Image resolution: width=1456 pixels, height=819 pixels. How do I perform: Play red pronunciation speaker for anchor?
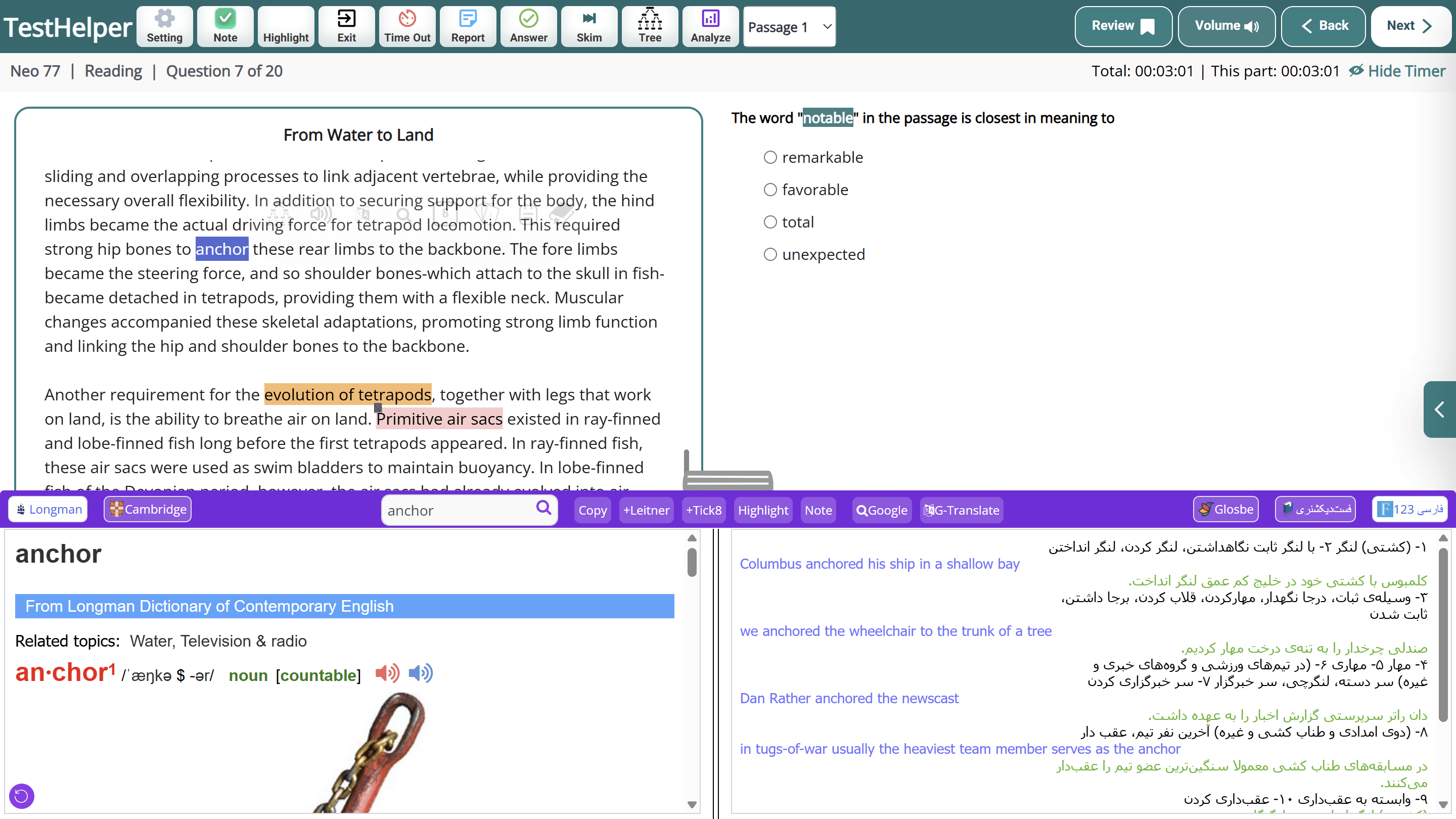pyautogui.click(x=387, y=672)
